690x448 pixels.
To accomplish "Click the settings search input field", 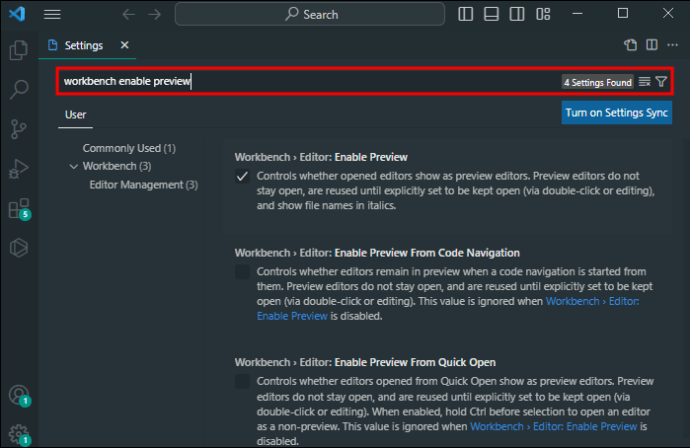I will tap(300, 81).
